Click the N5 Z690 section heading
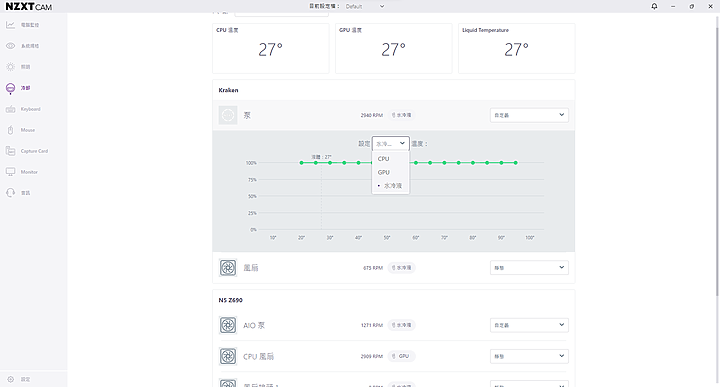 click(x=231, y=300)
